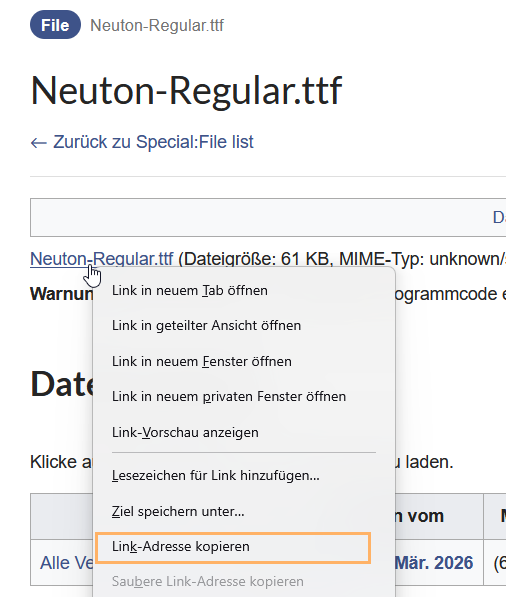Open the 'Alle Ve…' link in table
This screenshot has height=597, width=506.
[x=66, y=563]
